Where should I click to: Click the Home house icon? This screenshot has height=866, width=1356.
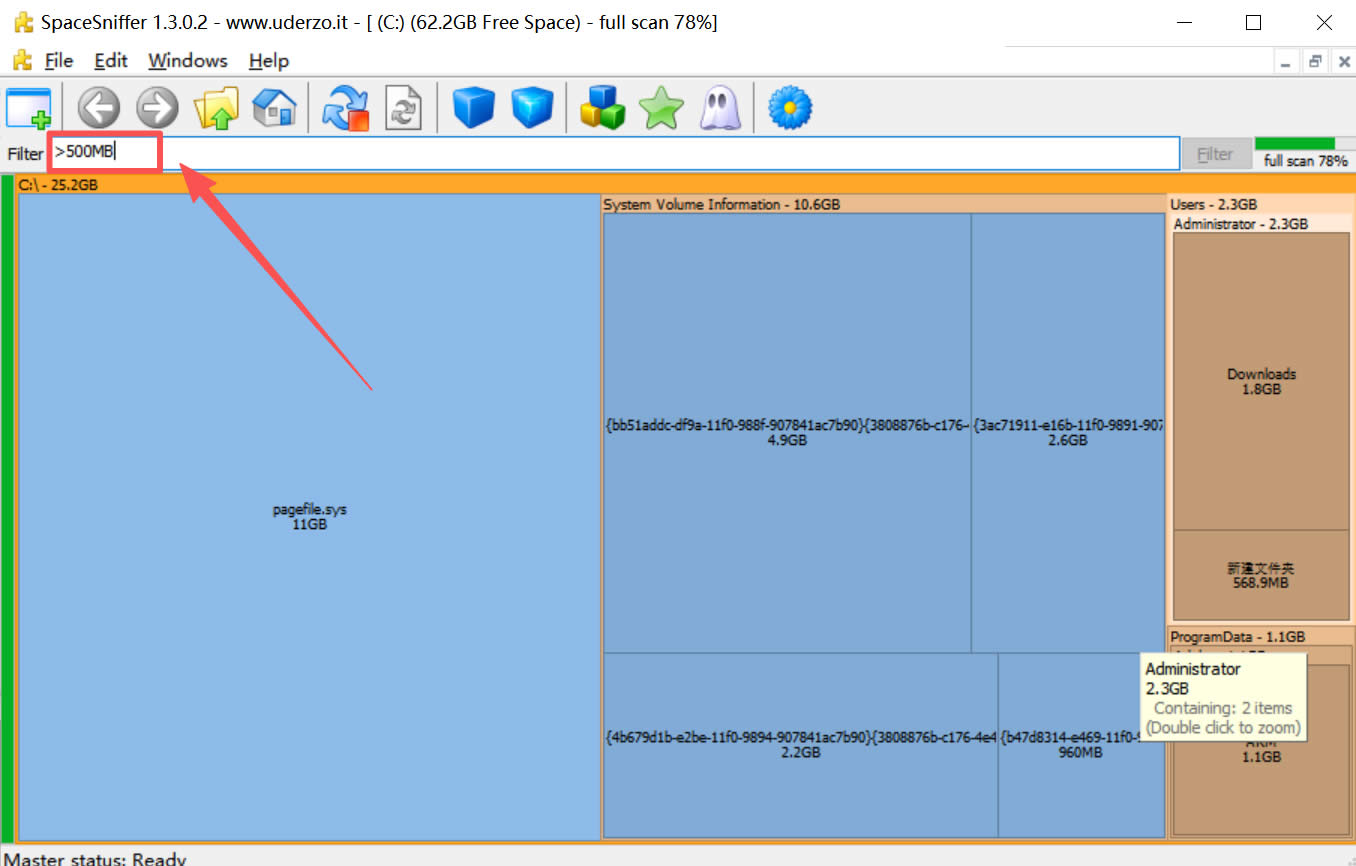[274, 108]
